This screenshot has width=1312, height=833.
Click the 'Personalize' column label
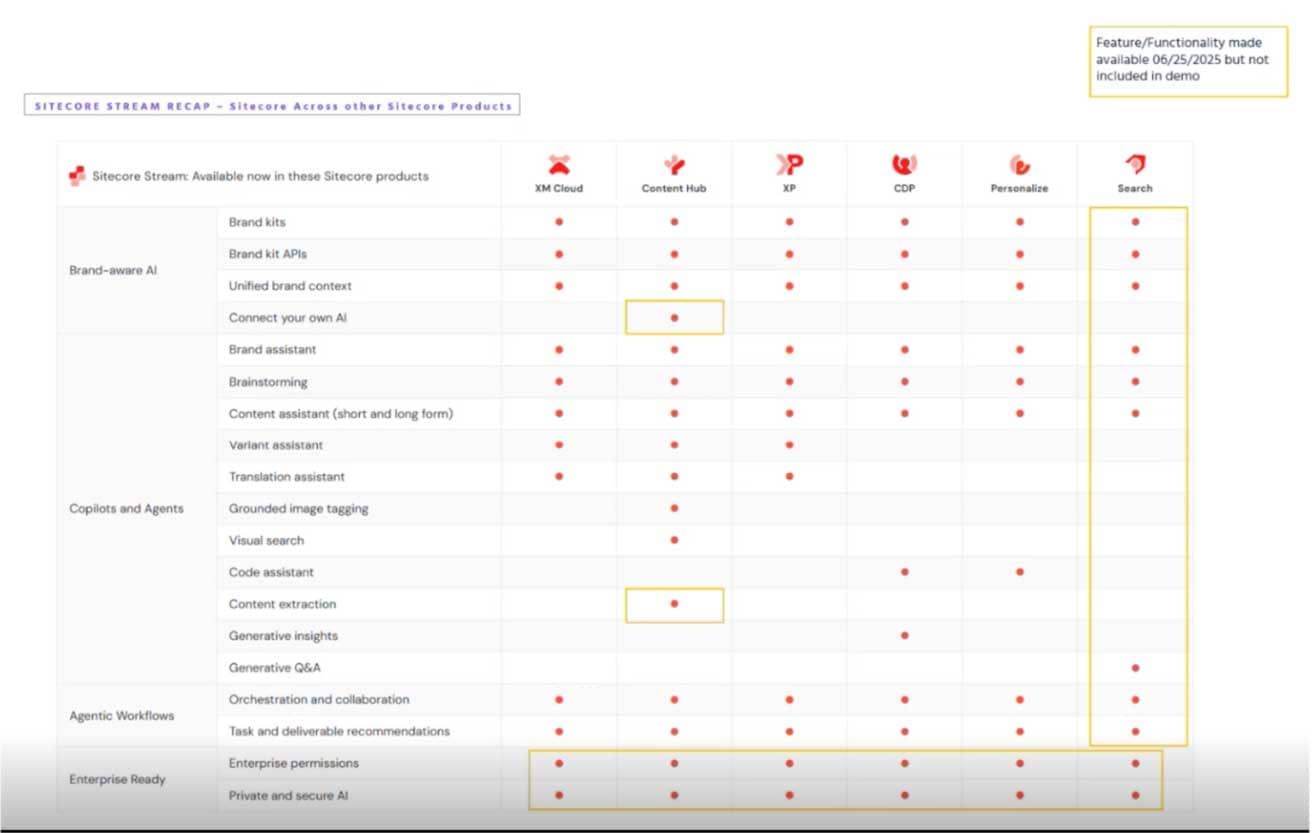(x=1020, y=188)
